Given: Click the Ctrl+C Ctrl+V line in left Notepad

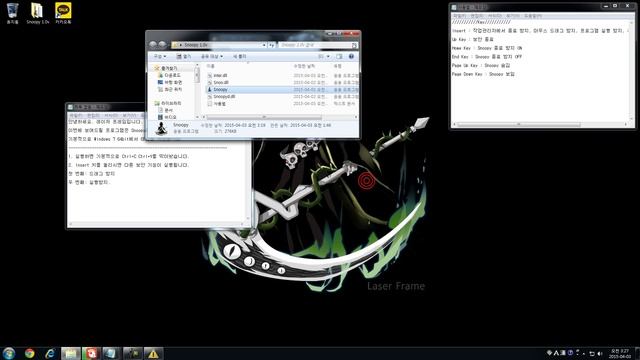Looking at the screenshot, I should pos(128,156).
